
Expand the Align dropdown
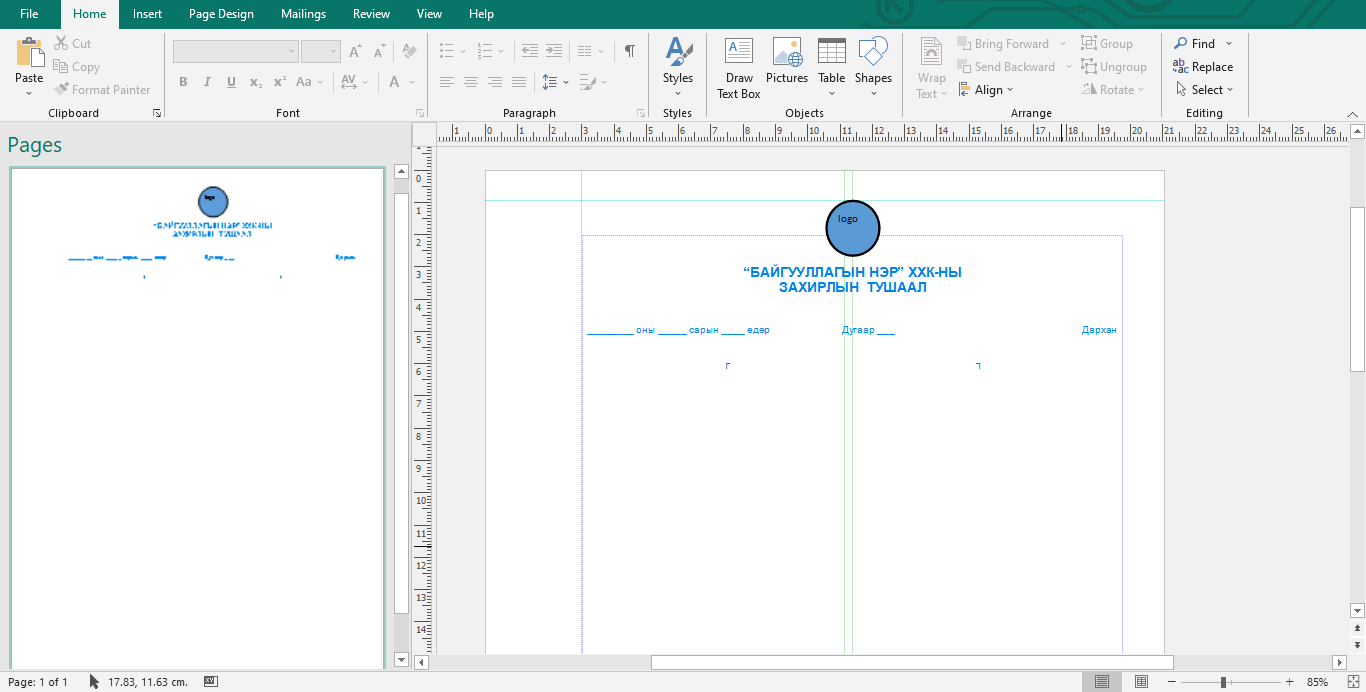click(987, 90)
